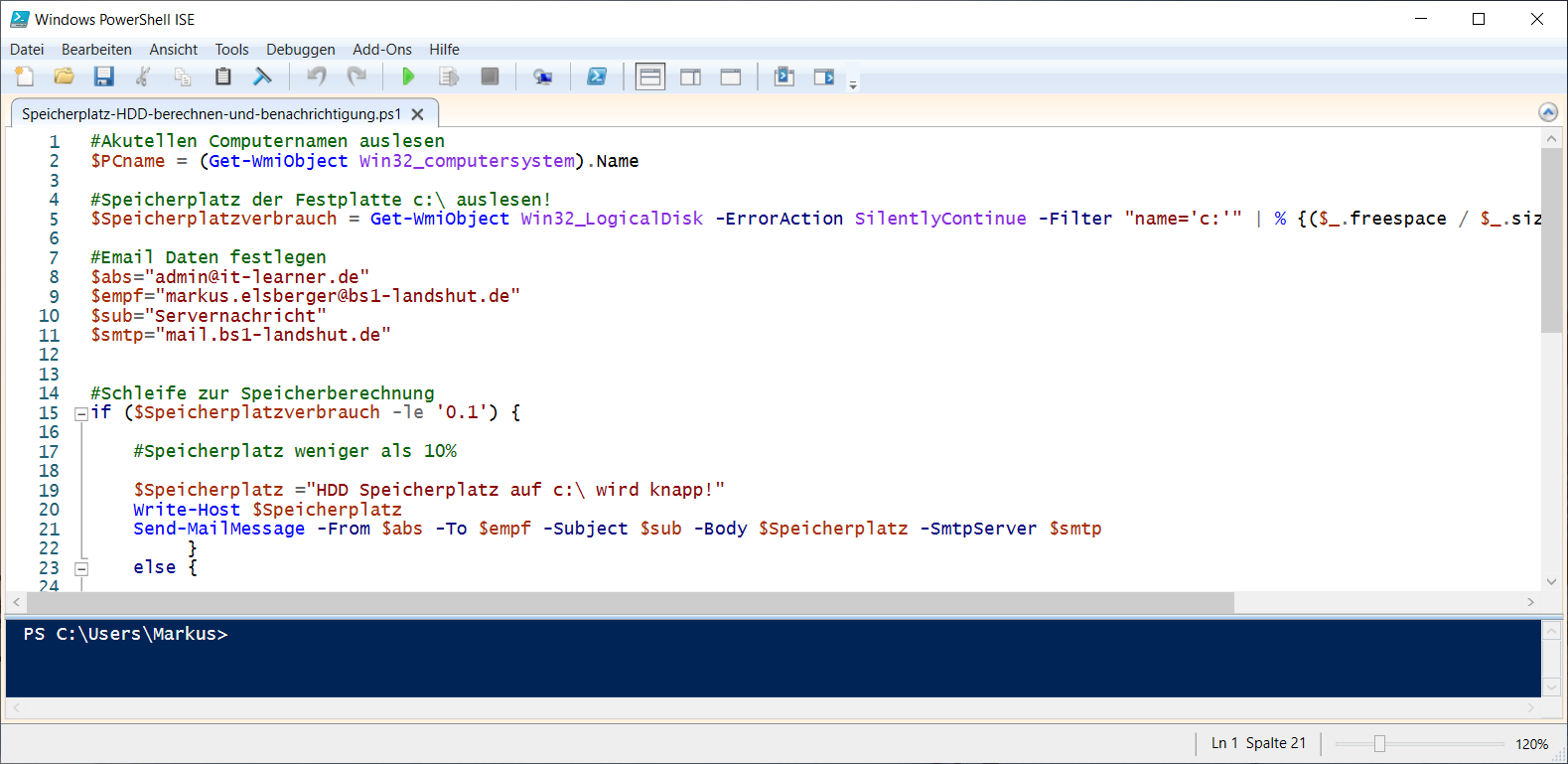Copy selection using the Copy toolbar icon
Viewport: 1568px width, 764px height.
183,76
